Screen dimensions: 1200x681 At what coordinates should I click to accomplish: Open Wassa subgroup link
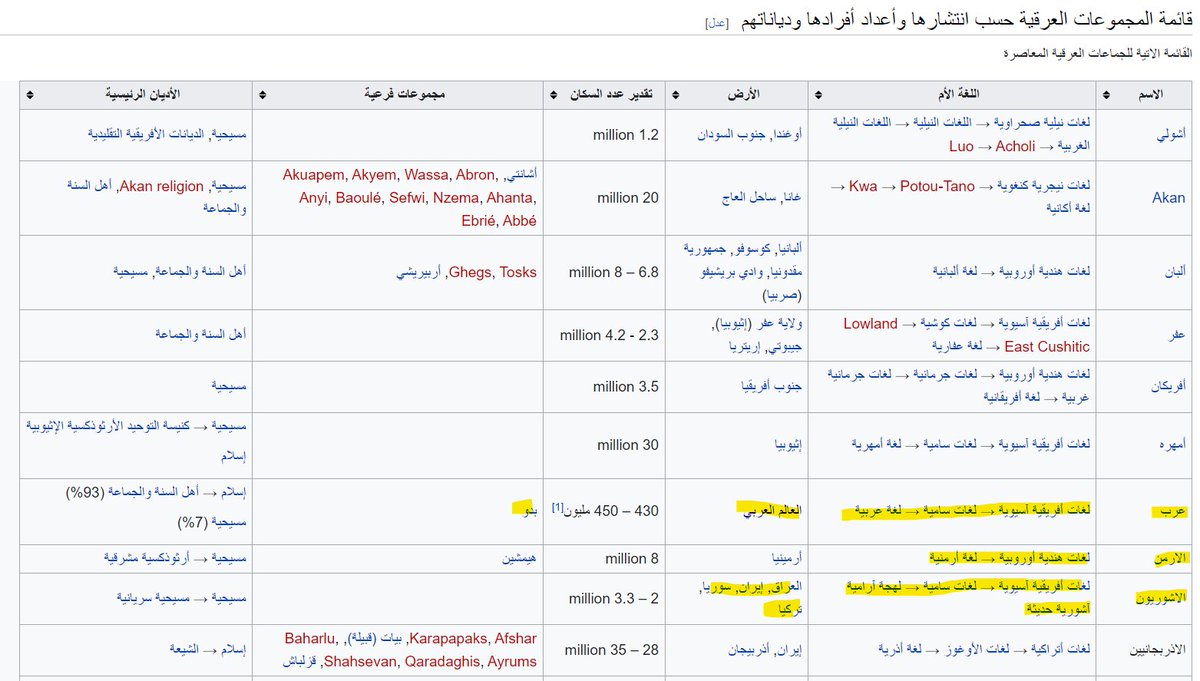pos(427,175)
